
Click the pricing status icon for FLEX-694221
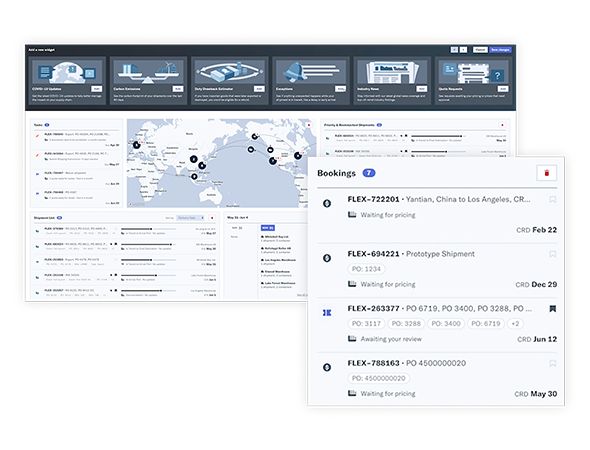click(327, 258)
